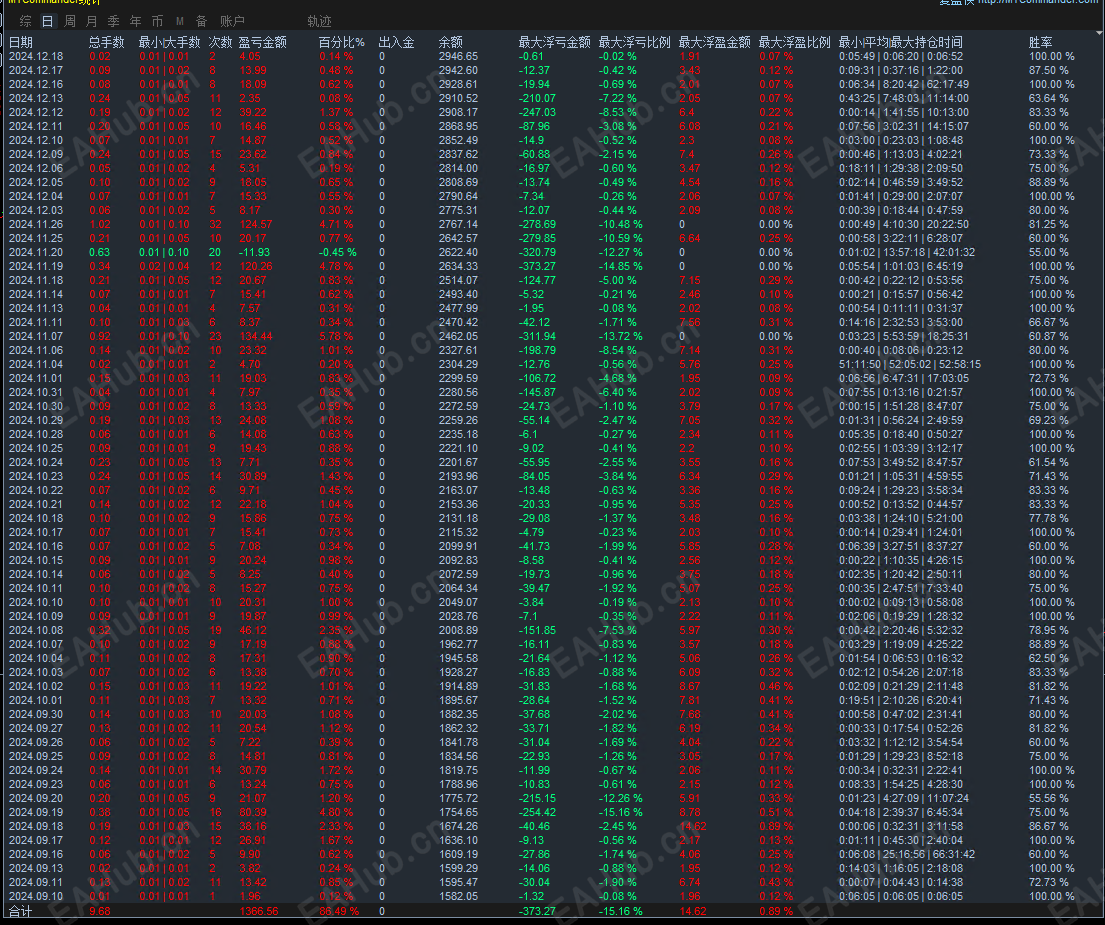Click the 最大浮亏金额 column header
Screen dimensions: 1105x925
pos(555,42)
